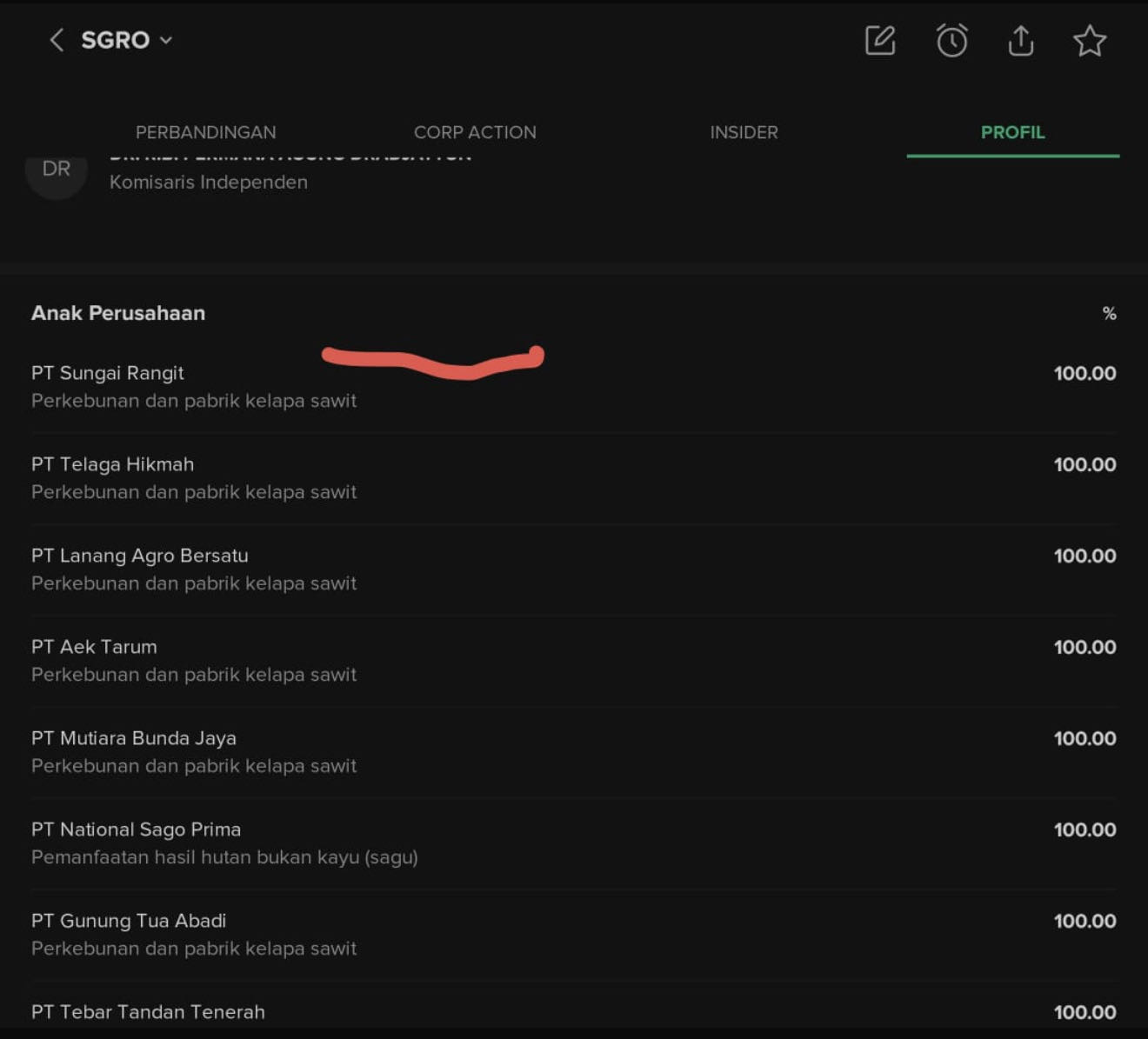Image resolution: width=1148 pixels, height=1039 pixels.
Task: Set a price alert with clock icon
Action: point(951,40)
